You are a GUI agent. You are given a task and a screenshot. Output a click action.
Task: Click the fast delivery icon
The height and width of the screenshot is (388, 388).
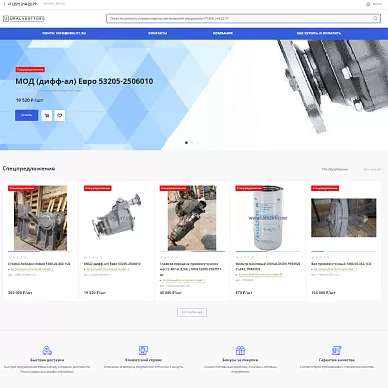[47, 350]
